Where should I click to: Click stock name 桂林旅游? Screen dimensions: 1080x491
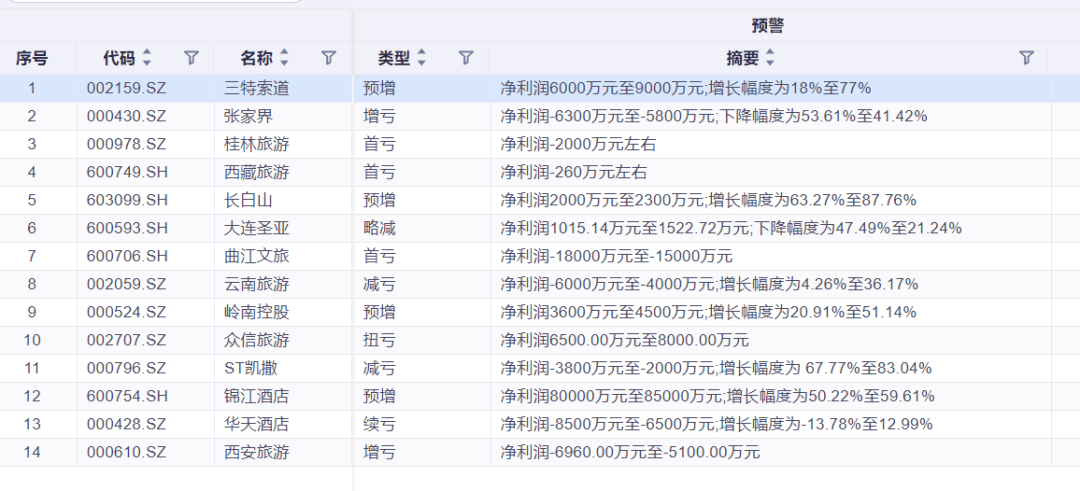pos(256,145)
